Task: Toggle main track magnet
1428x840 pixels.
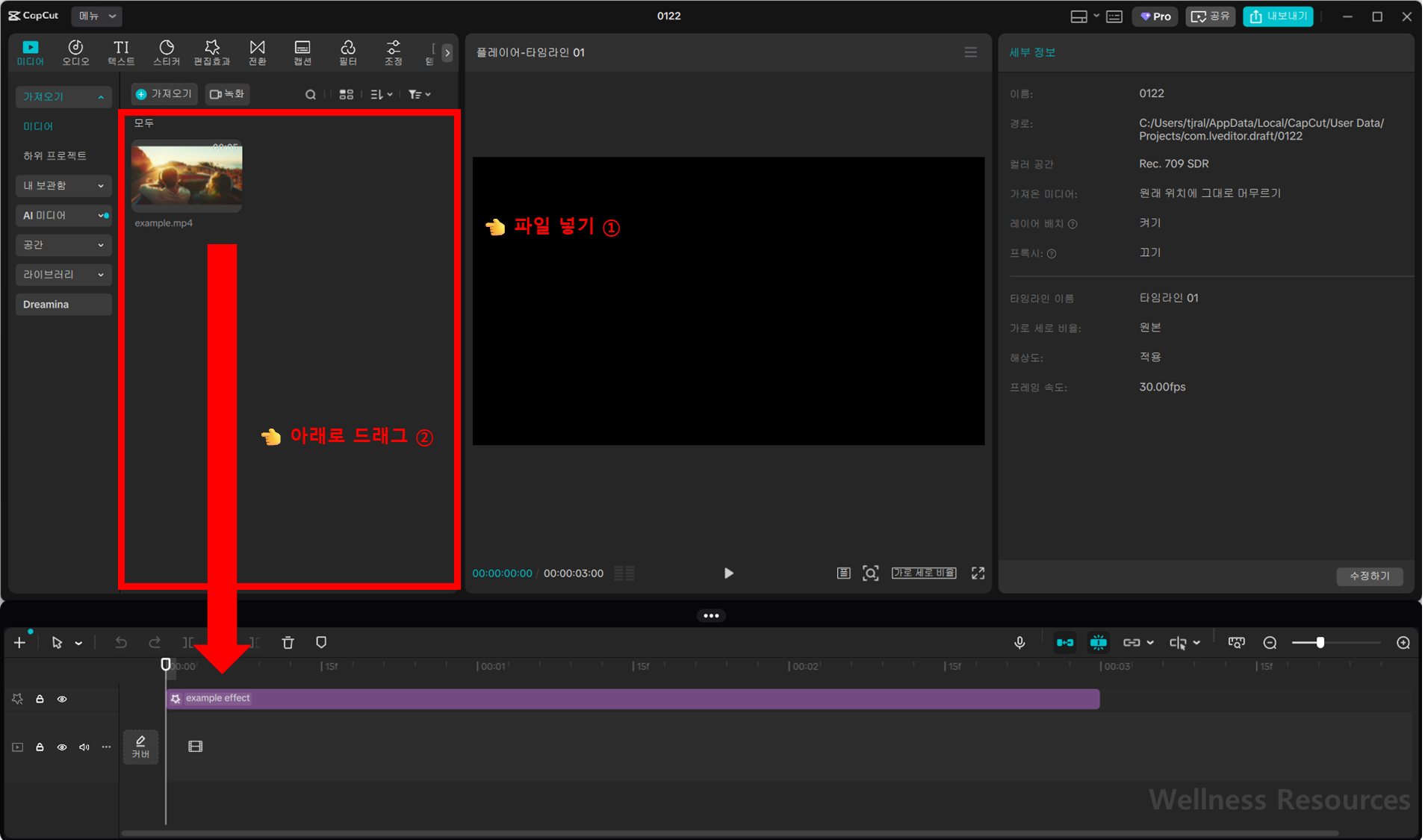Action: pos(1065,642)
